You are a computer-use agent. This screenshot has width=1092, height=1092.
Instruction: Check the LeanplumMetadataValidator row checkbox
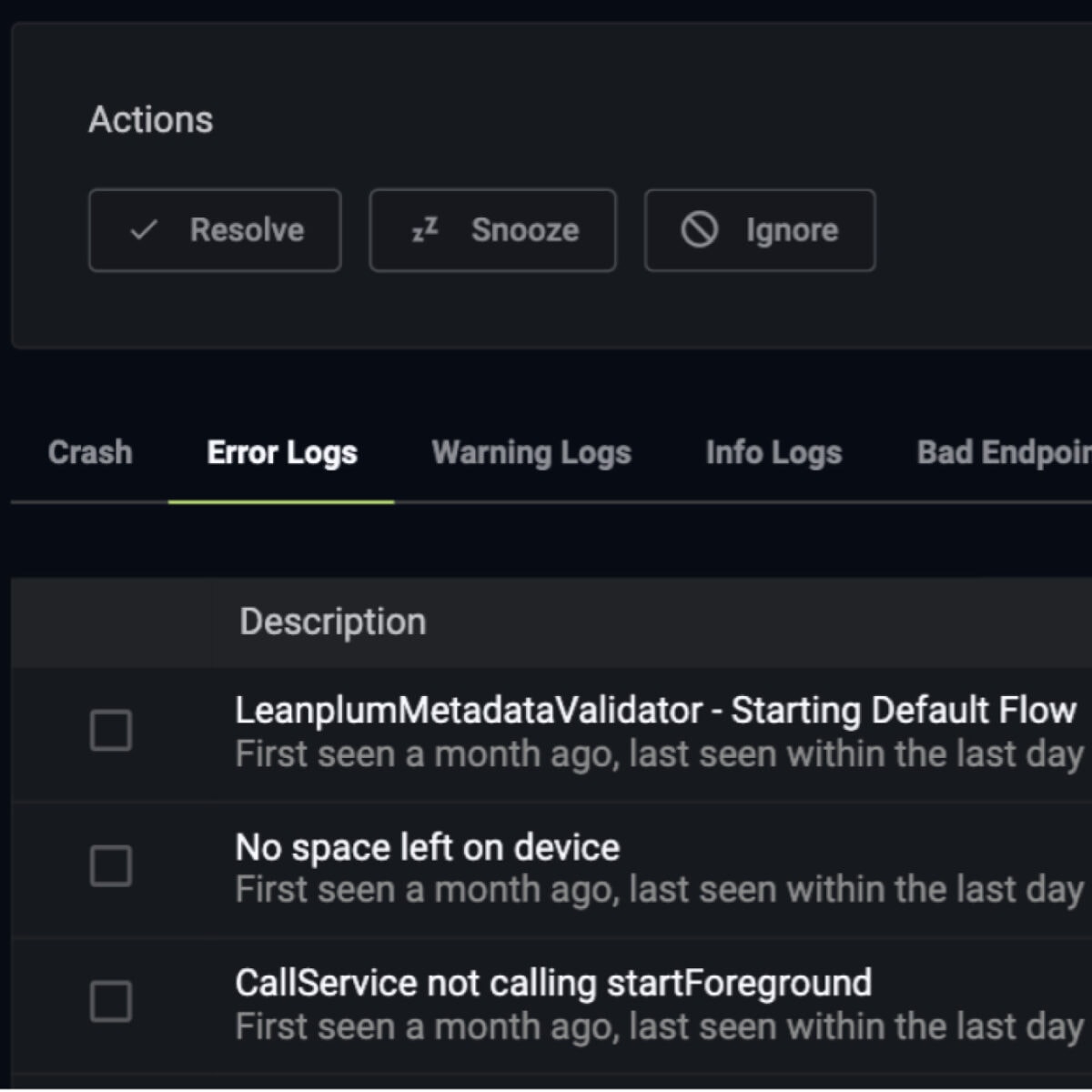click(109, 731)
